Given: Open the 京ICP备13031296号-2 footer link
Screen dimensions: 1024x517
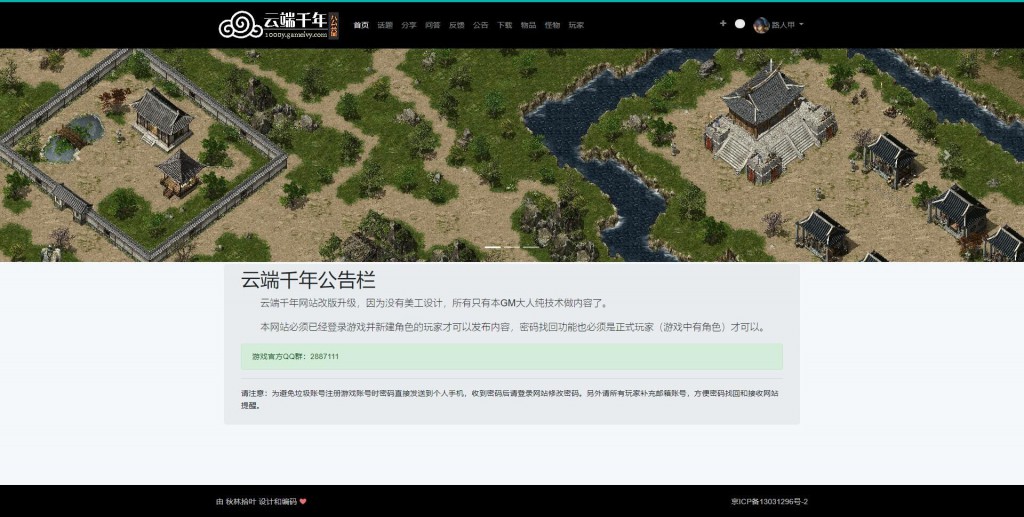Looking at the screenshot, I should 769,501.
